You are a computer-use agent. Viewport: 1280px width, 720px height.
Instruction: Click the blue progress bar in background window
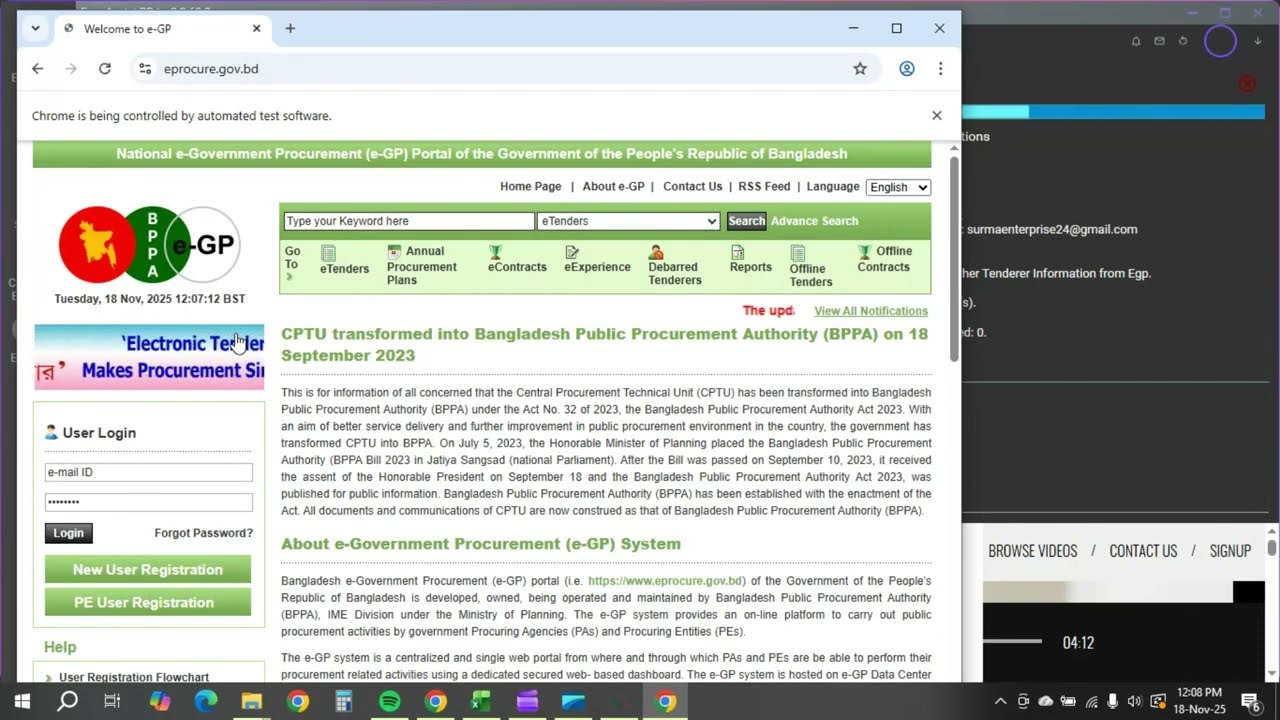coord(1113,112)
